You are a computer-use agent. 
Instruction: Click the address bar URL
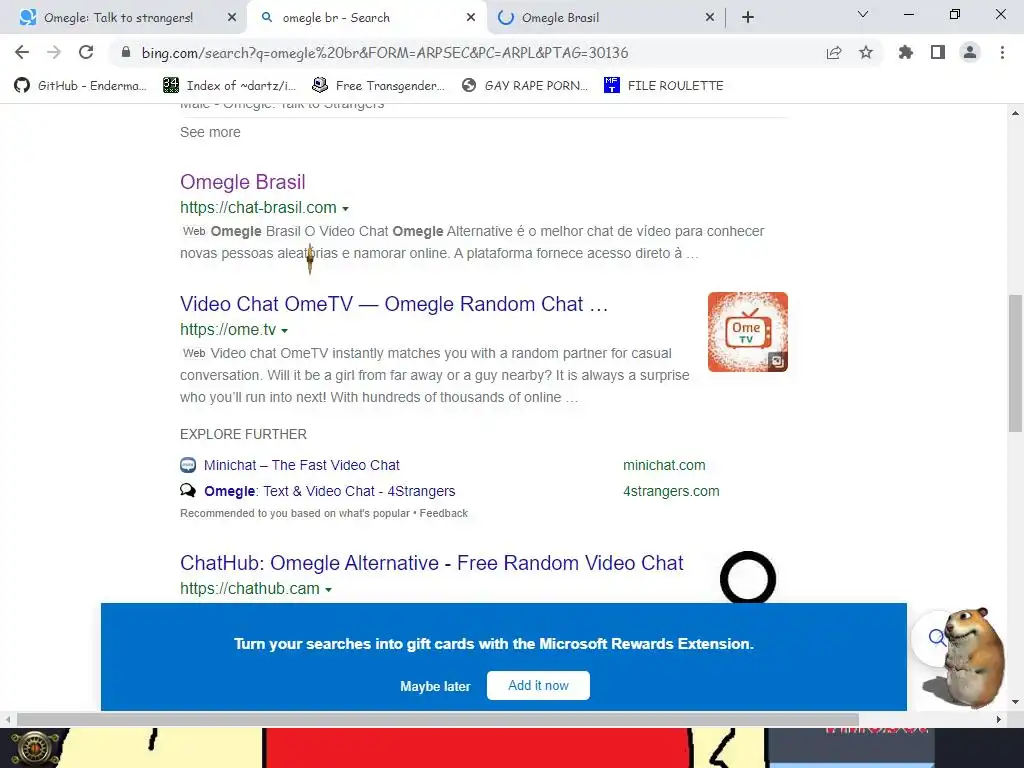click(x=385, y=53)
